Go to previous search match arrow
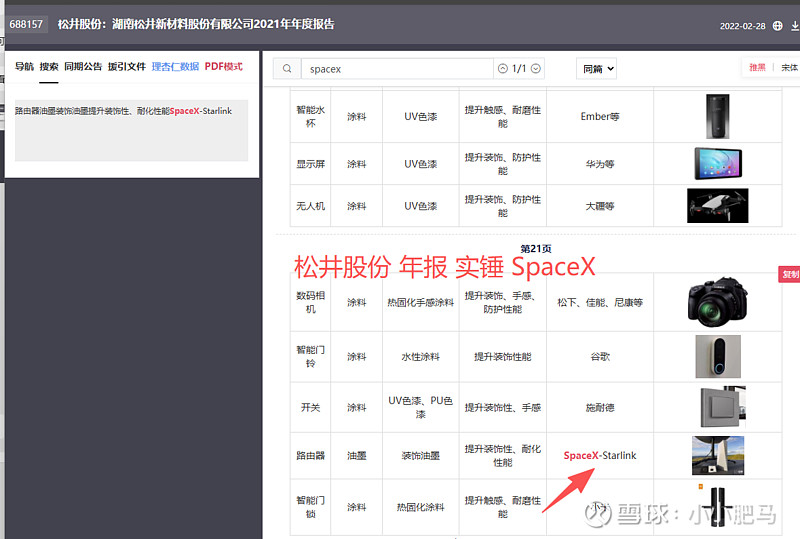 coord(503,68)
